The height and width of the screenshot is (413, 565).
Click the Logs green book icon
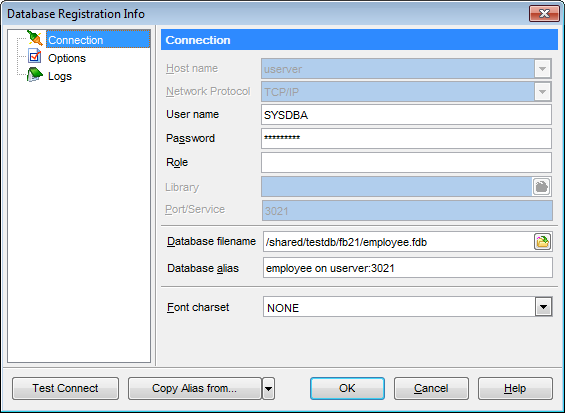click(35, 75)
